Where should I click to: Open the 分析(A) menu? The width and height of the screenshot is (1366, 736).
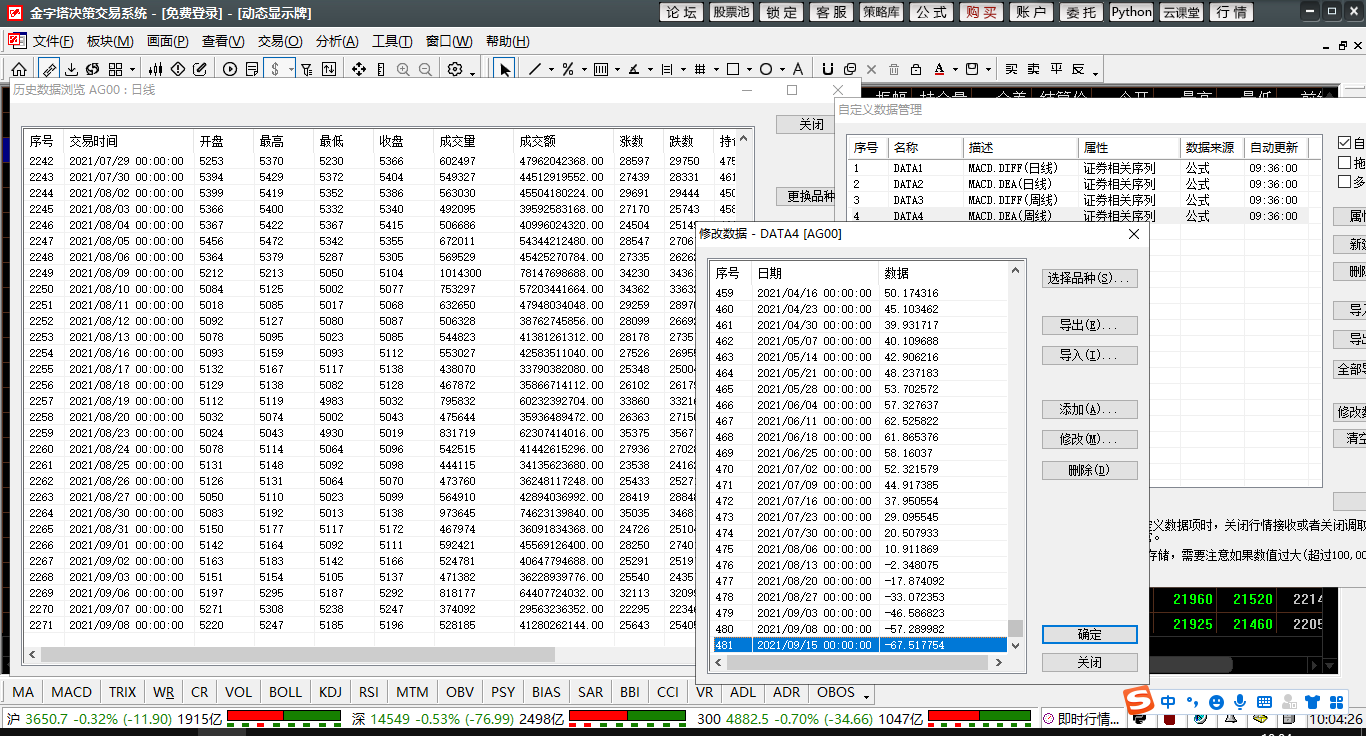[337, 41]
